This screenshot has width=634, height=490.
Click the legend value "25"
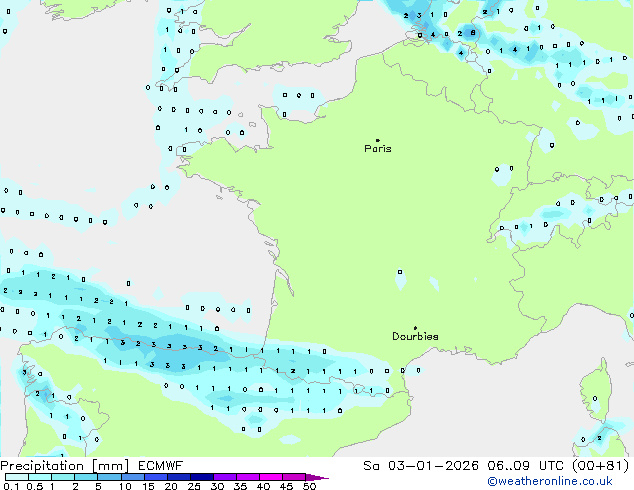194,486
